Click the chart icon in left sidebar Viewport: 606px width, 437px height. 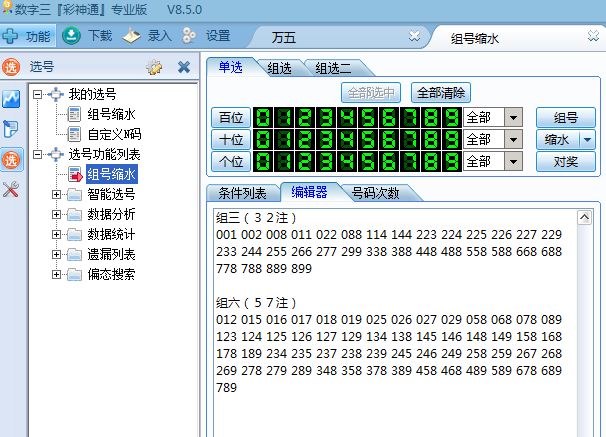coord(12,99)
